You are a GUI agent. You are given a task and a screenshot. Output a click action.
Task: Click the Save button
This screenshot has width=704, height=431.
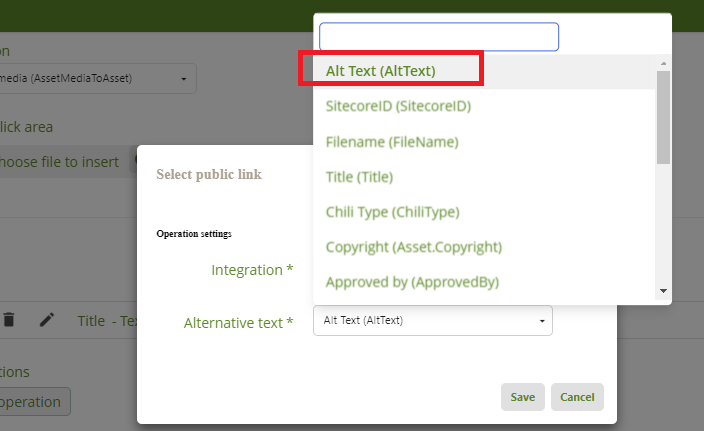point(522,397)
